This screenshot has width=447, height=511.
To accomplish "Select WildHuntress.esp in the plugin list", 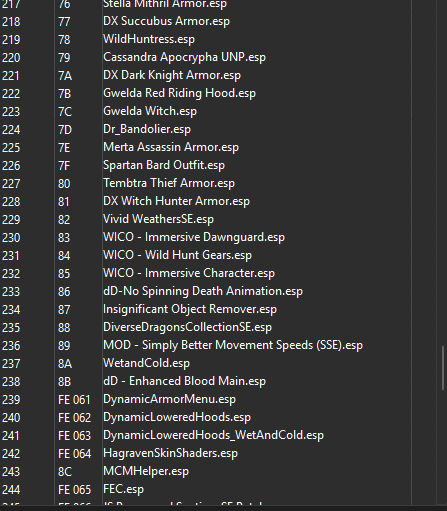I will (x=149, y=39).
